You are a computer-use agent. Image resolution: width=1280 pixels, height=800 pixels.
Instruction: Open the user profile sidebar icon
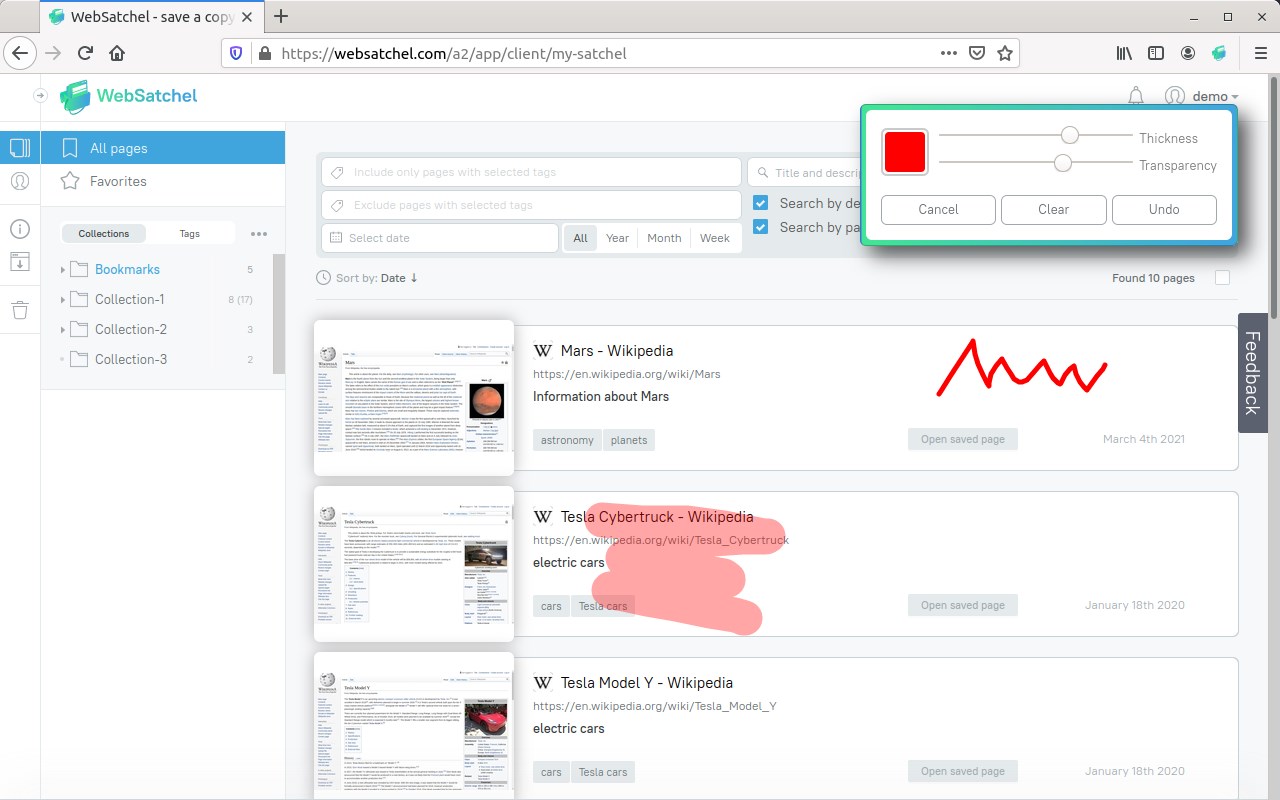[x=20, y=181]
